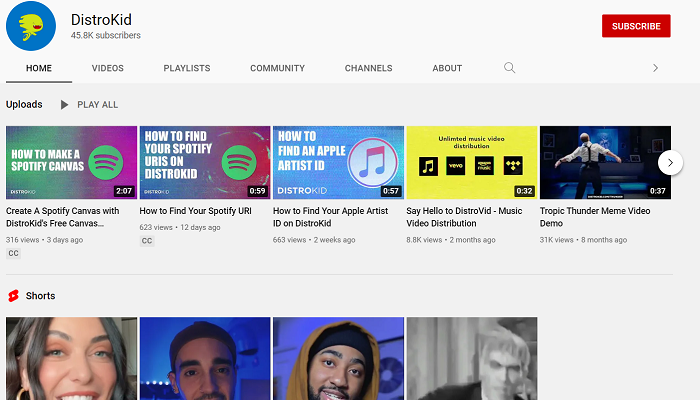Screen dimensions: 700x400
Task: Open 'How to Find Your Spotify URI' title
Action: coord(196,211)
